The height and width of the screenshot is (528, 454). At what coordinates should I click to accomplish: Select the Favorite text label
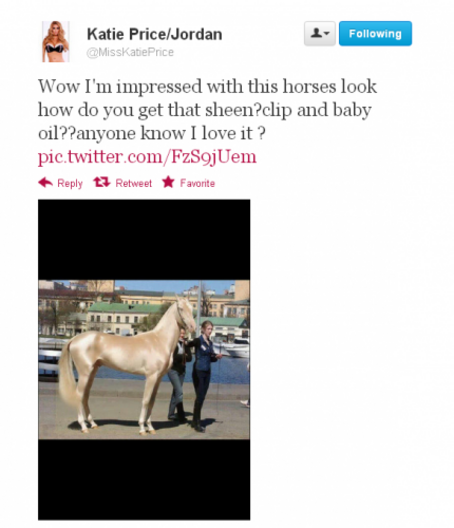pos(197,183)
